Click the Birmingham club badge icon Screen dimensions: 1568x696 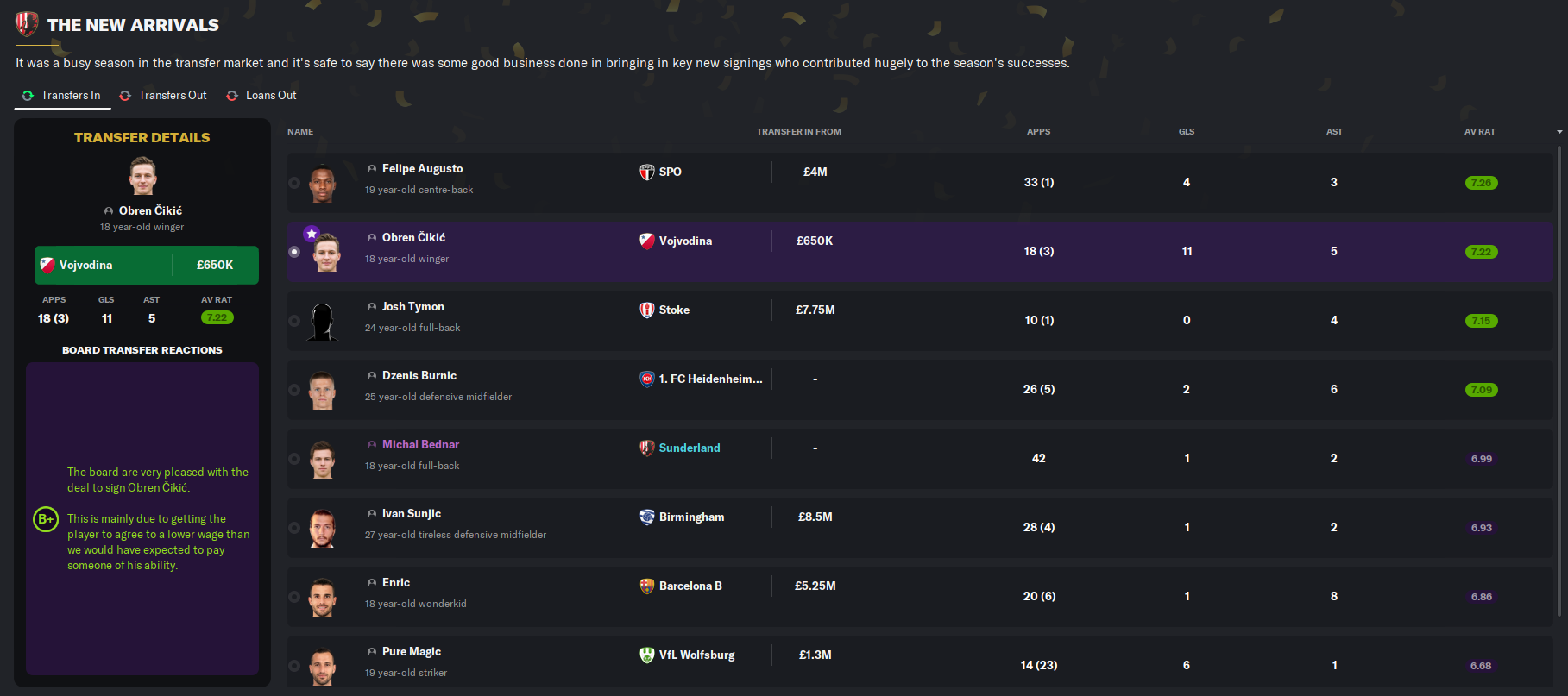click(x=646, y=517)
